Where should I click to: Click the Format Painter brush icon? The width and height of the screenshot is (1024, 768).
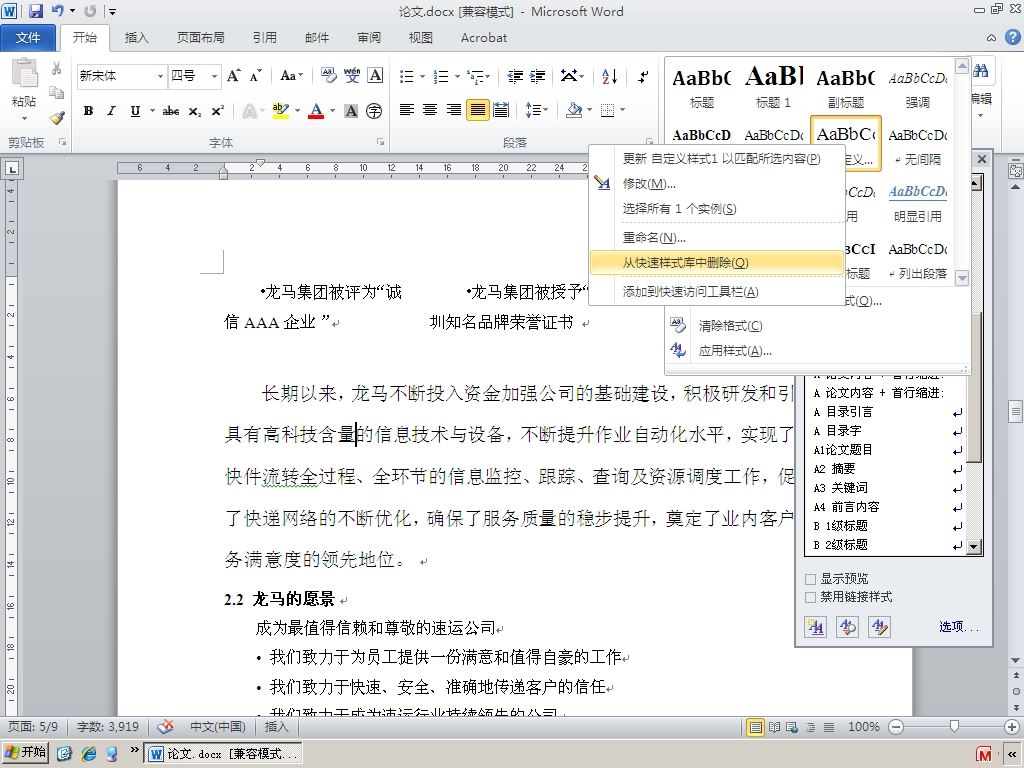tap(57, 118)
